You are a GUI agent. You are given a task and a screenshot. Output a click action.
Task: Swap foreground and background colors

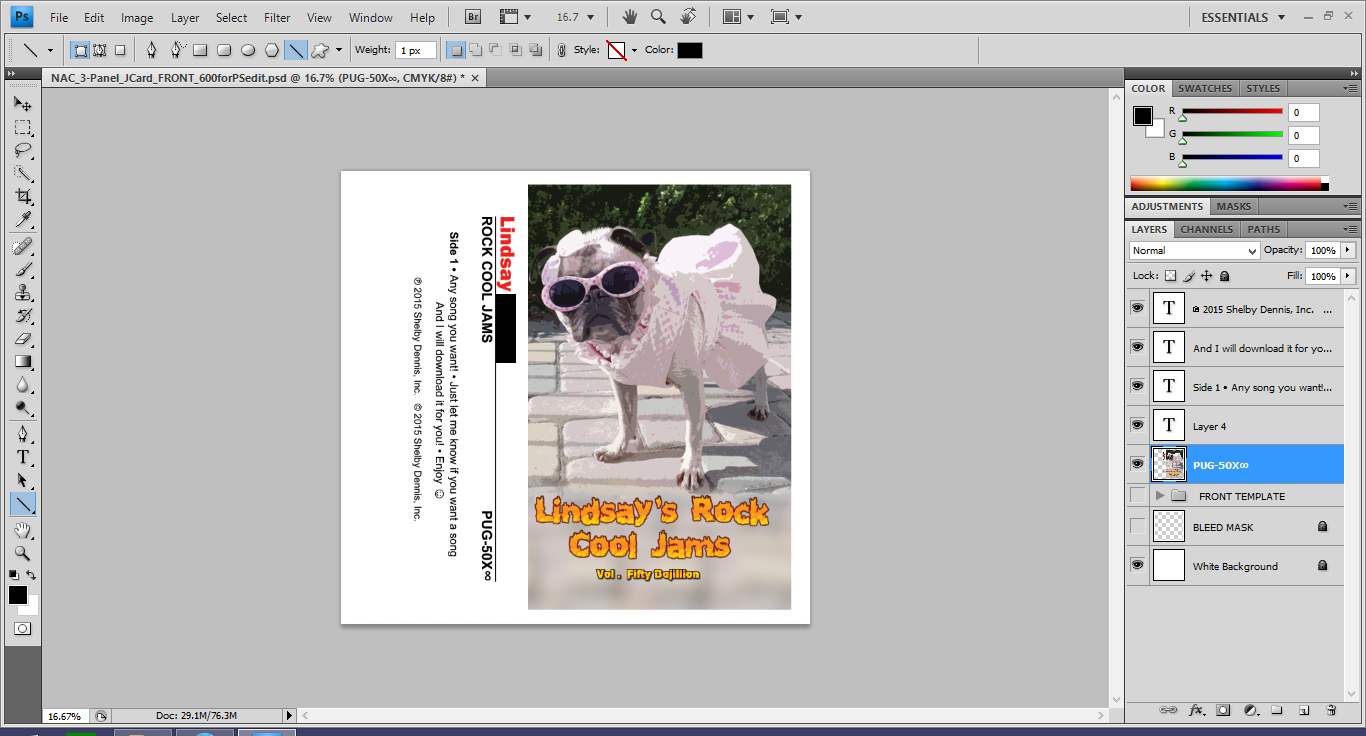point(32,575)
